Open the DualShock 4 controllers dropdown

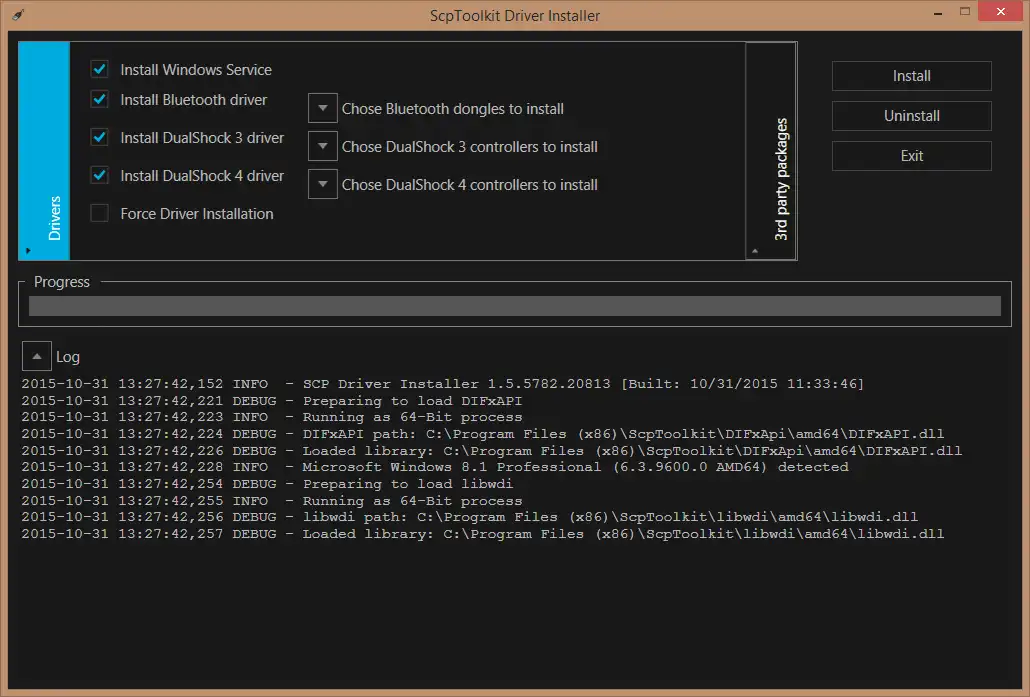(x=322, y=184)
